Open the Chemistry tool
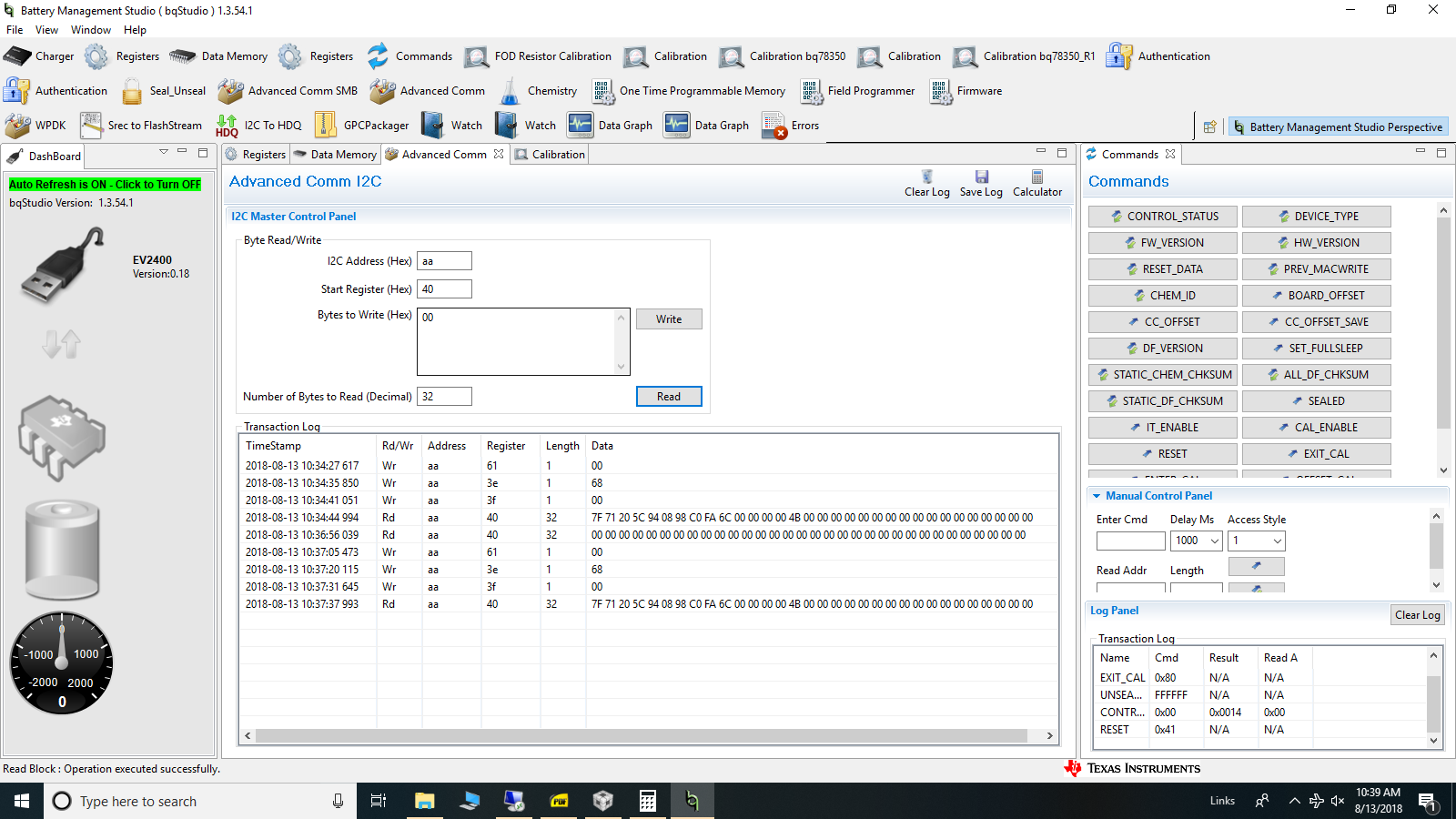Image resolution: width=1456 pixels, height=819 pixels. 538,91
